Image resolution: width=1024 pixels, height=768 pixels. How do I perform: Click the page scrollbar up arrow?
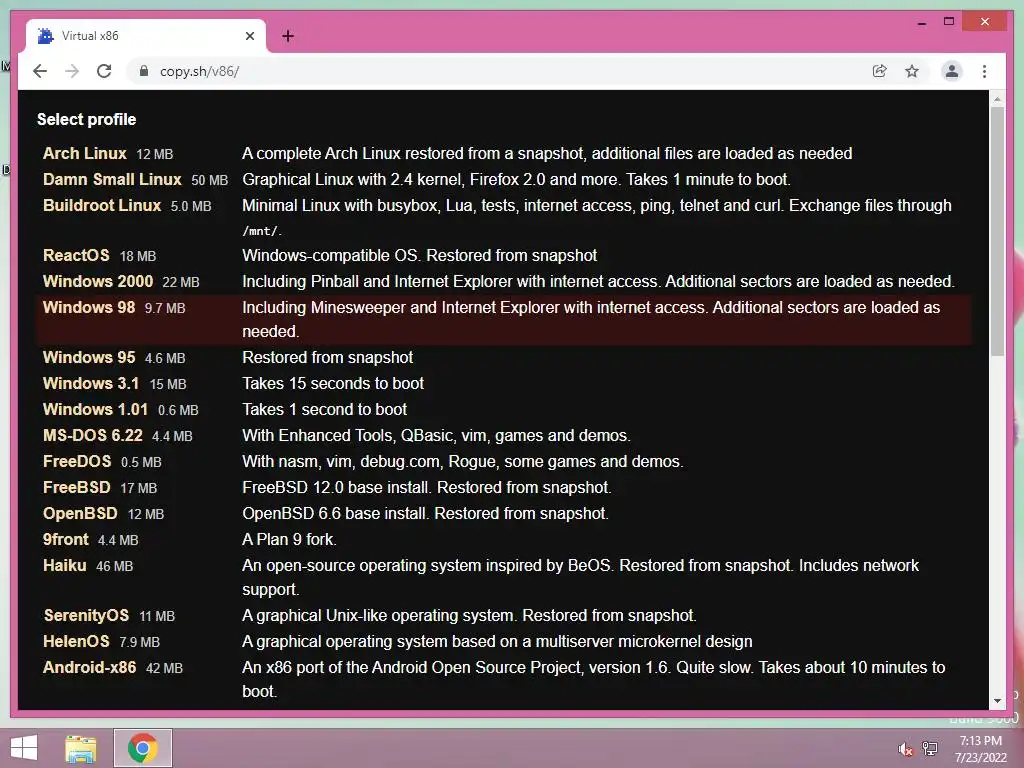coord(997,99)
